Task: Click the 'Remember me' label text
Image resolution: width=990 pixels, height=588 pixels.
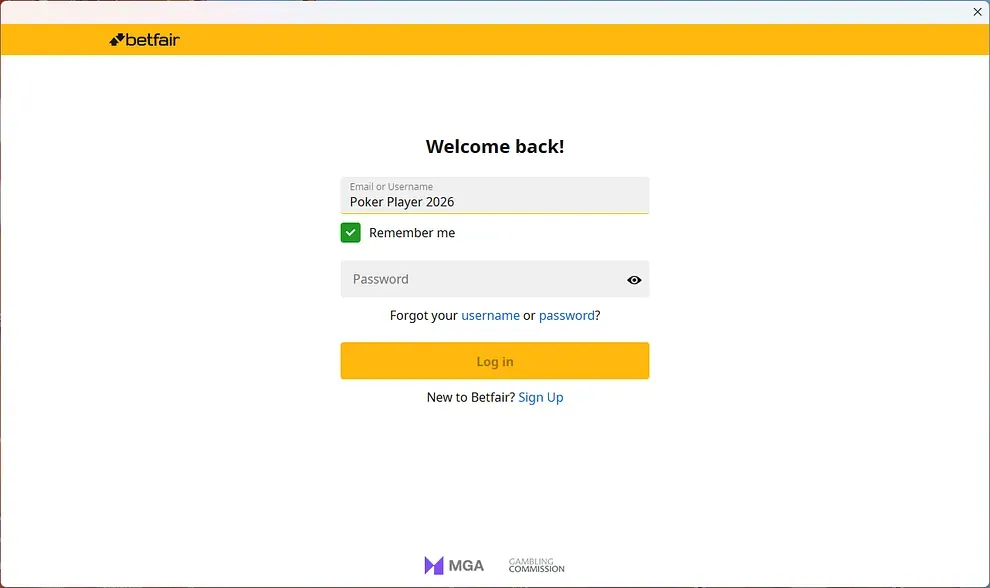Action: [412, 232]
